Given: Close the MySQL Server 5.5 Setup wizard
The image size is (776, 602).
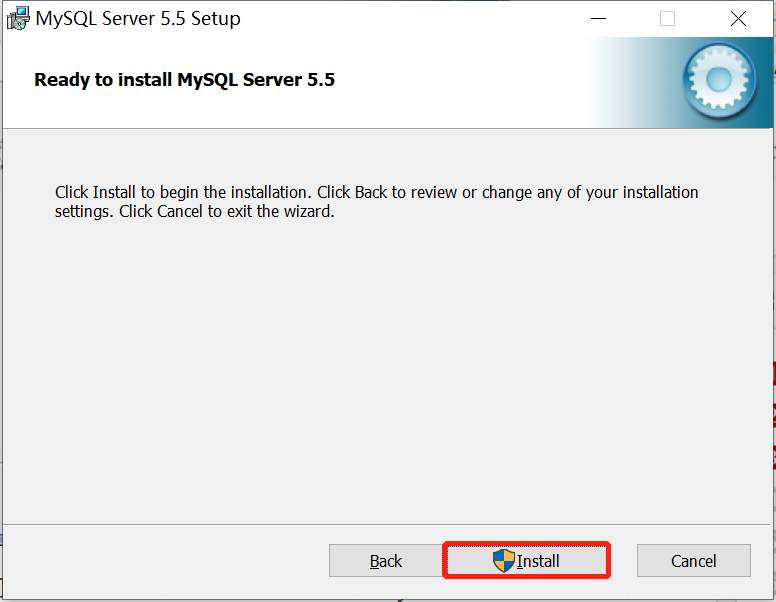Looking at the screenshot, I should coord(738,18).
